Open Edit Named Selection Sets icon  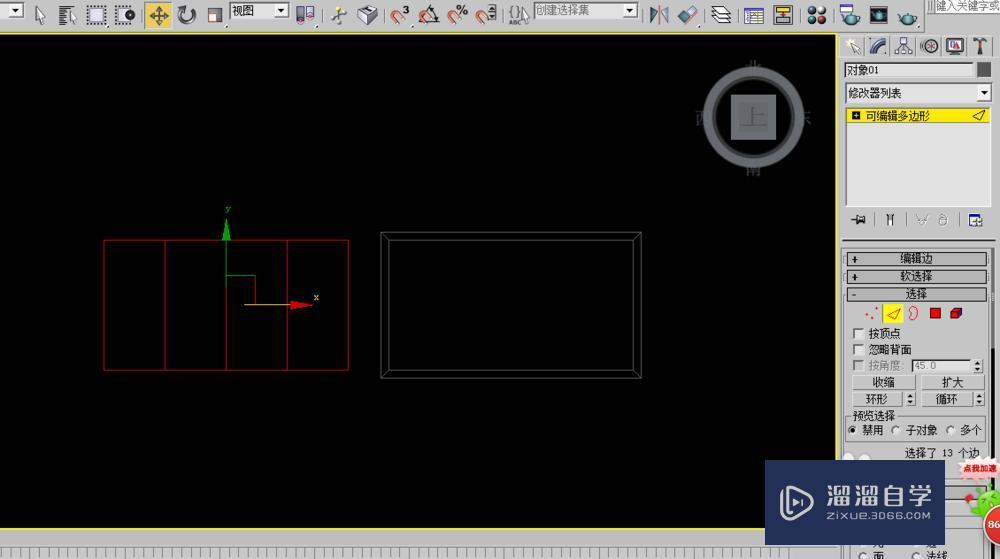click(x=518, y=15)
